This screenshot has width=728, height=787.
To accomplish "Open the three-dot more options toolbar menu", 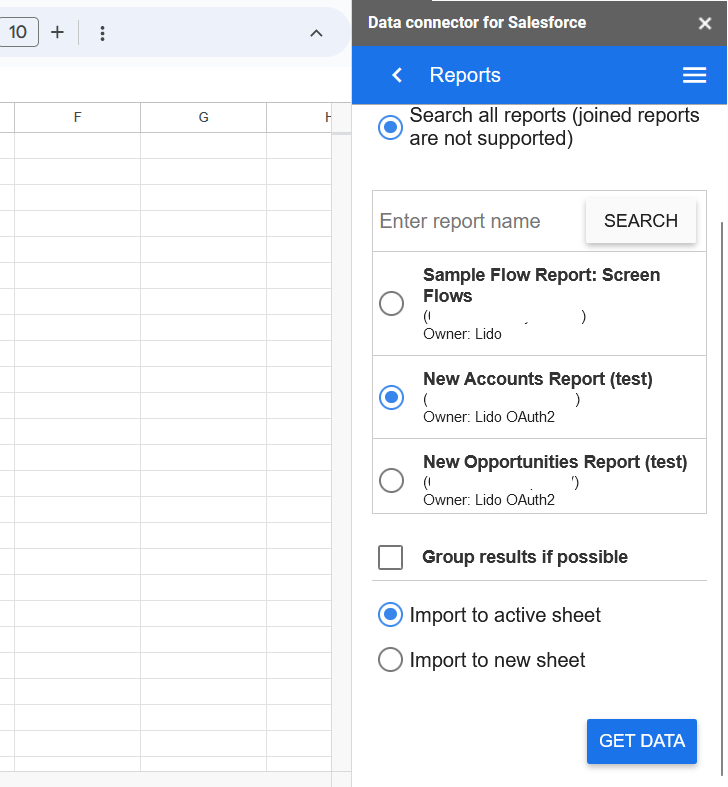I will 102,33.
